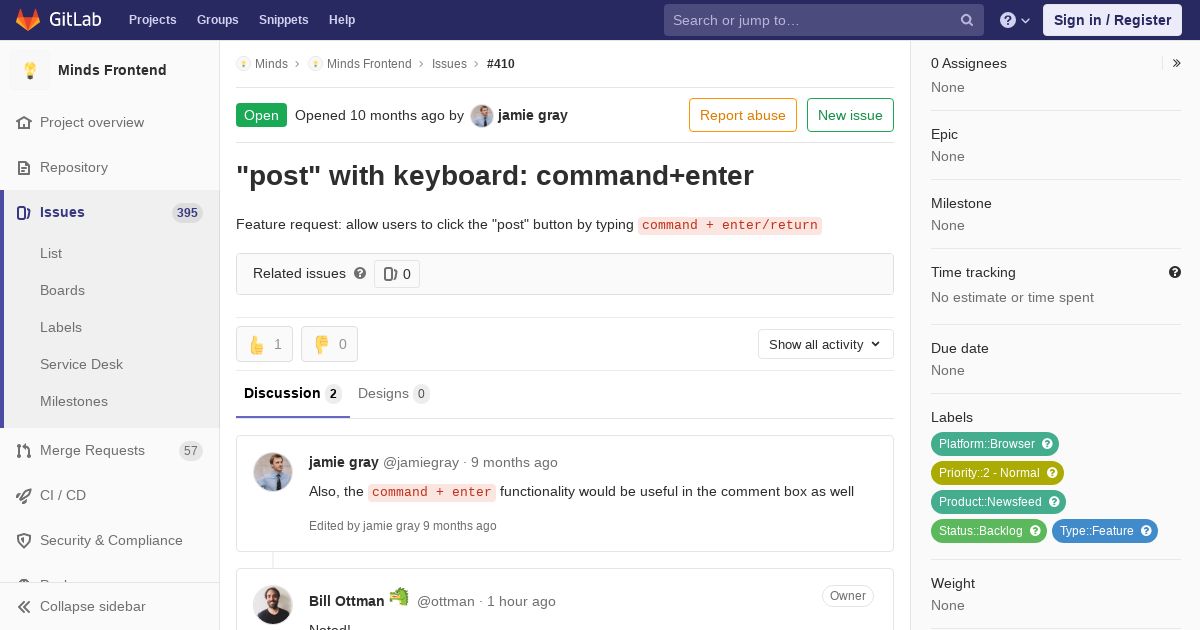Screen dimensions: 1200x630
Task: Click Bill Ottman's comment avatar
Action: tap(273, 605)
